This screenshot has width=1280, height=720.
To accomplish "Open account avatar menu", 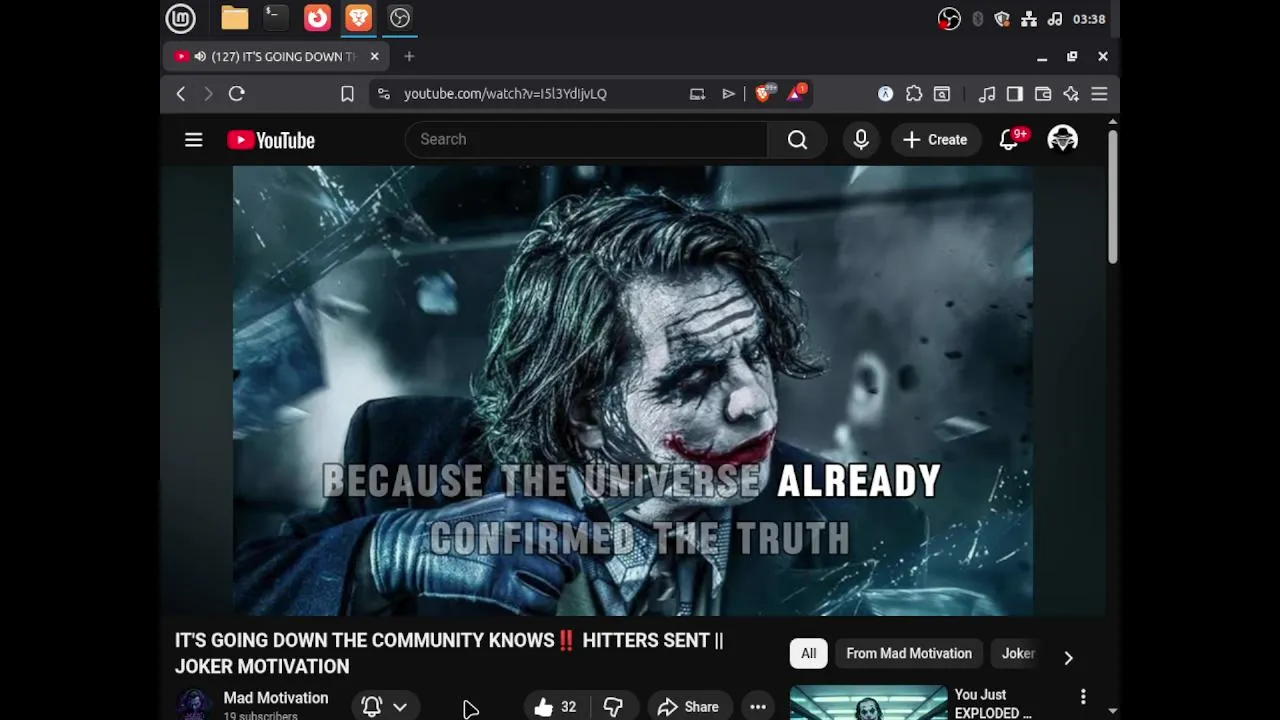I will pyautogui.click(x=1062, y=139).
